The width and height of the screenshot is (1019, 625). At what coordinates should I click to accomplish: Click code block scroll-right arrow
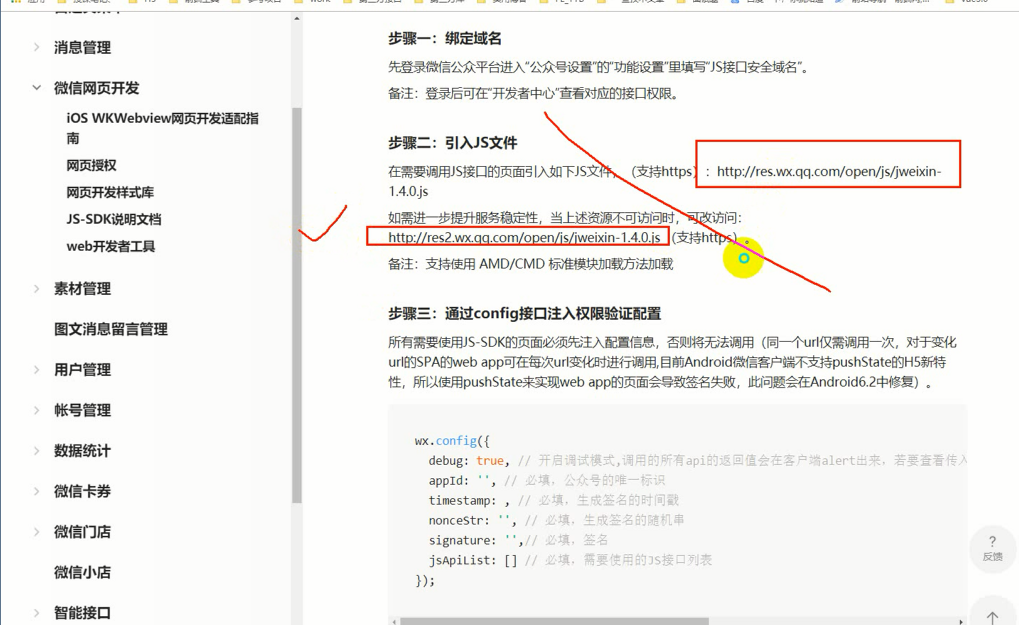[962, 621]
